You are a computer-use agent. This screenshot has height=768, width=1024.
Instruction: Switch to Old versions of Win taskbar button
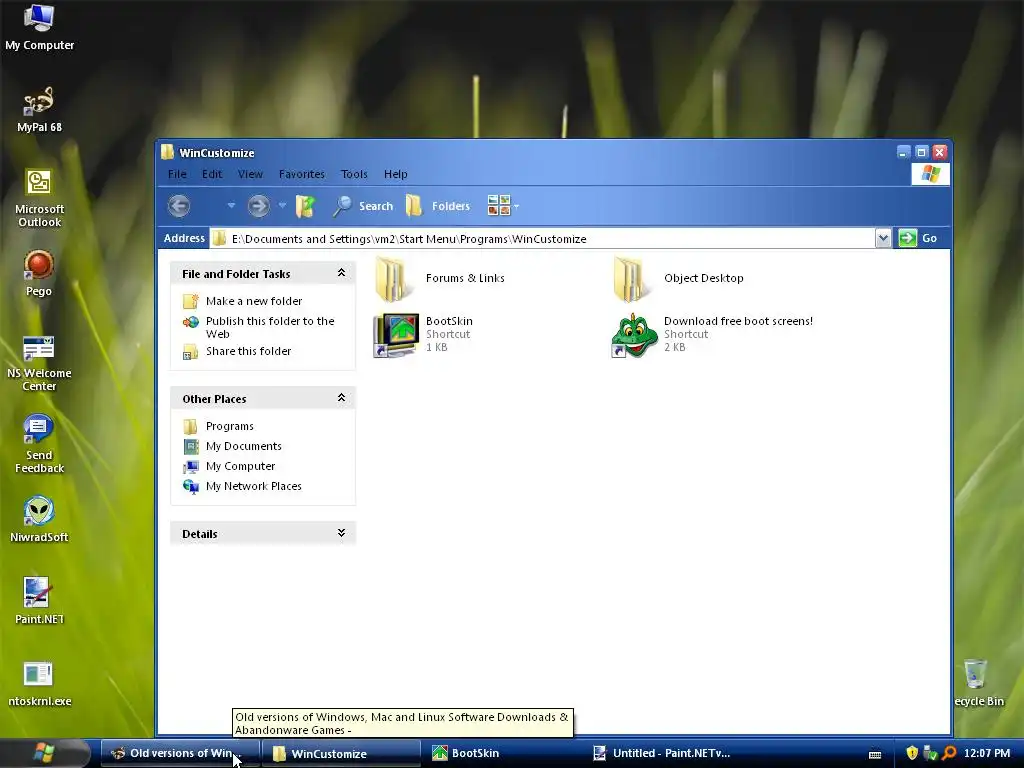click(181, 754)
